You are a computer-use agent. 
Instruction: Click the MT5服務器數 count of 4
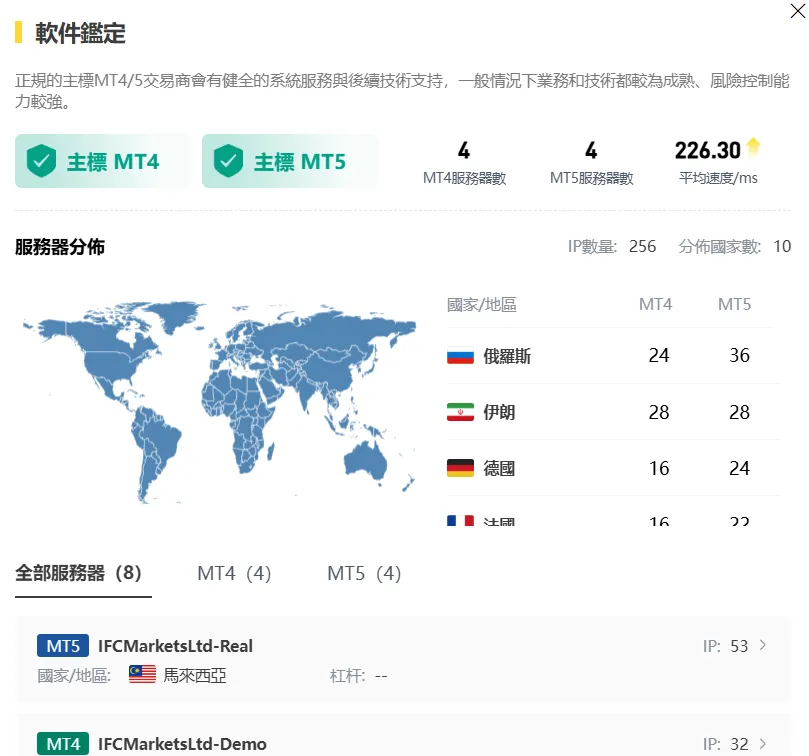(591, 151)
